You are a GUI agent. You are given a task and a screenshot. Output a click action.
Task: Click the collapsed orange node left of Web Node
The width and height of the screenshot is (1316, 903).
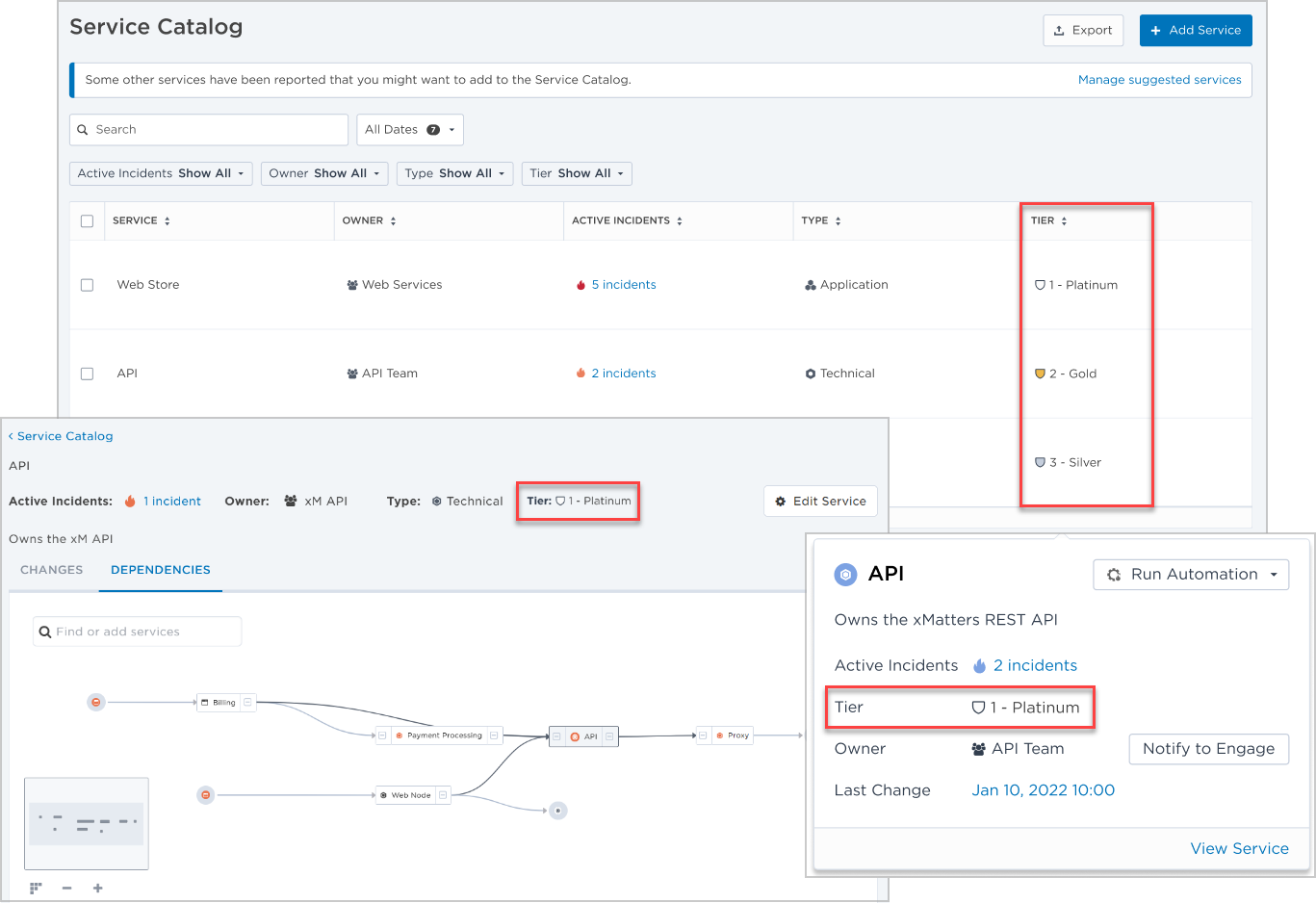(x=205, y=795)
